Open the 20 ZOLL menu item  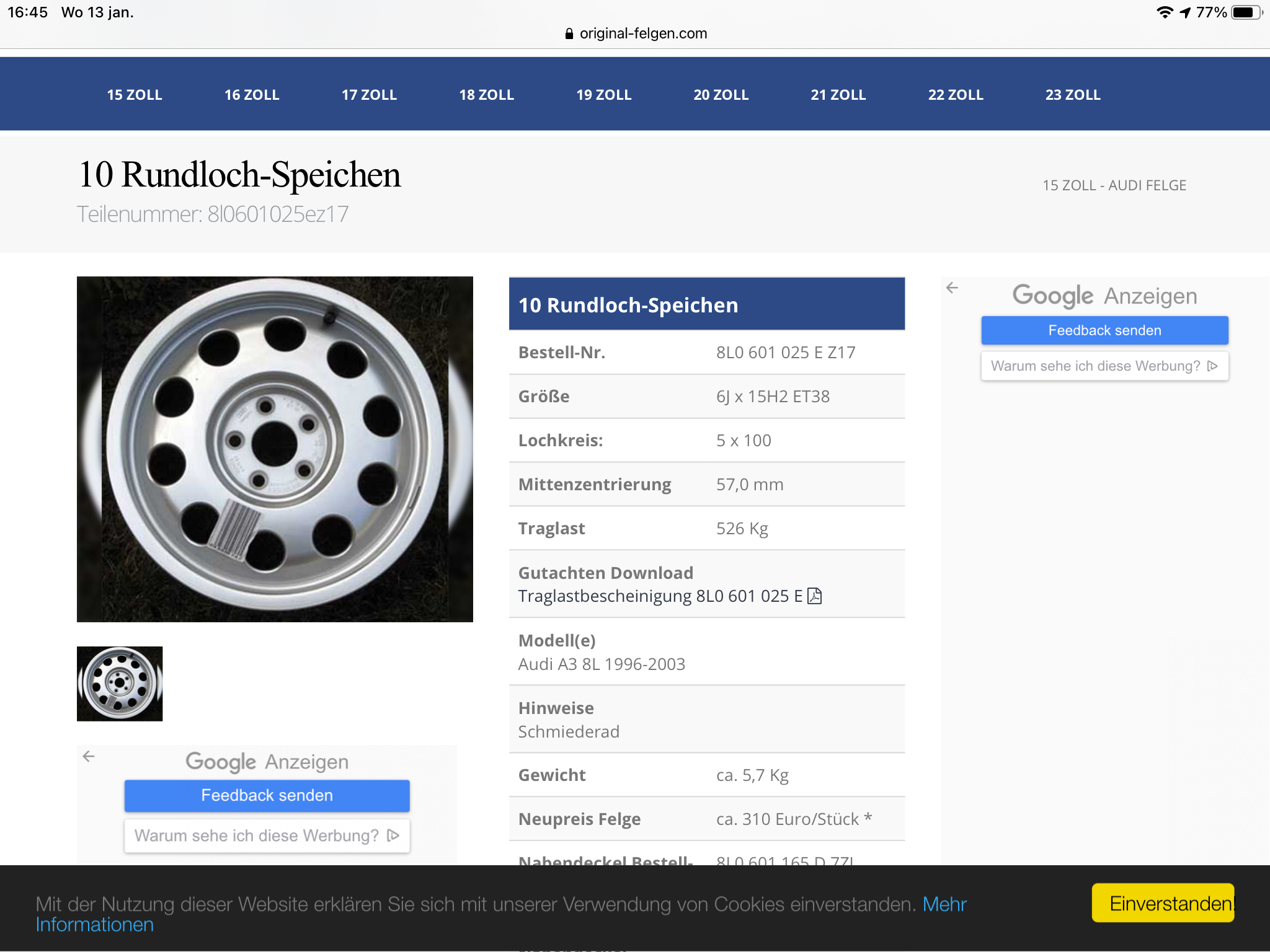click(x=721, y=95)
